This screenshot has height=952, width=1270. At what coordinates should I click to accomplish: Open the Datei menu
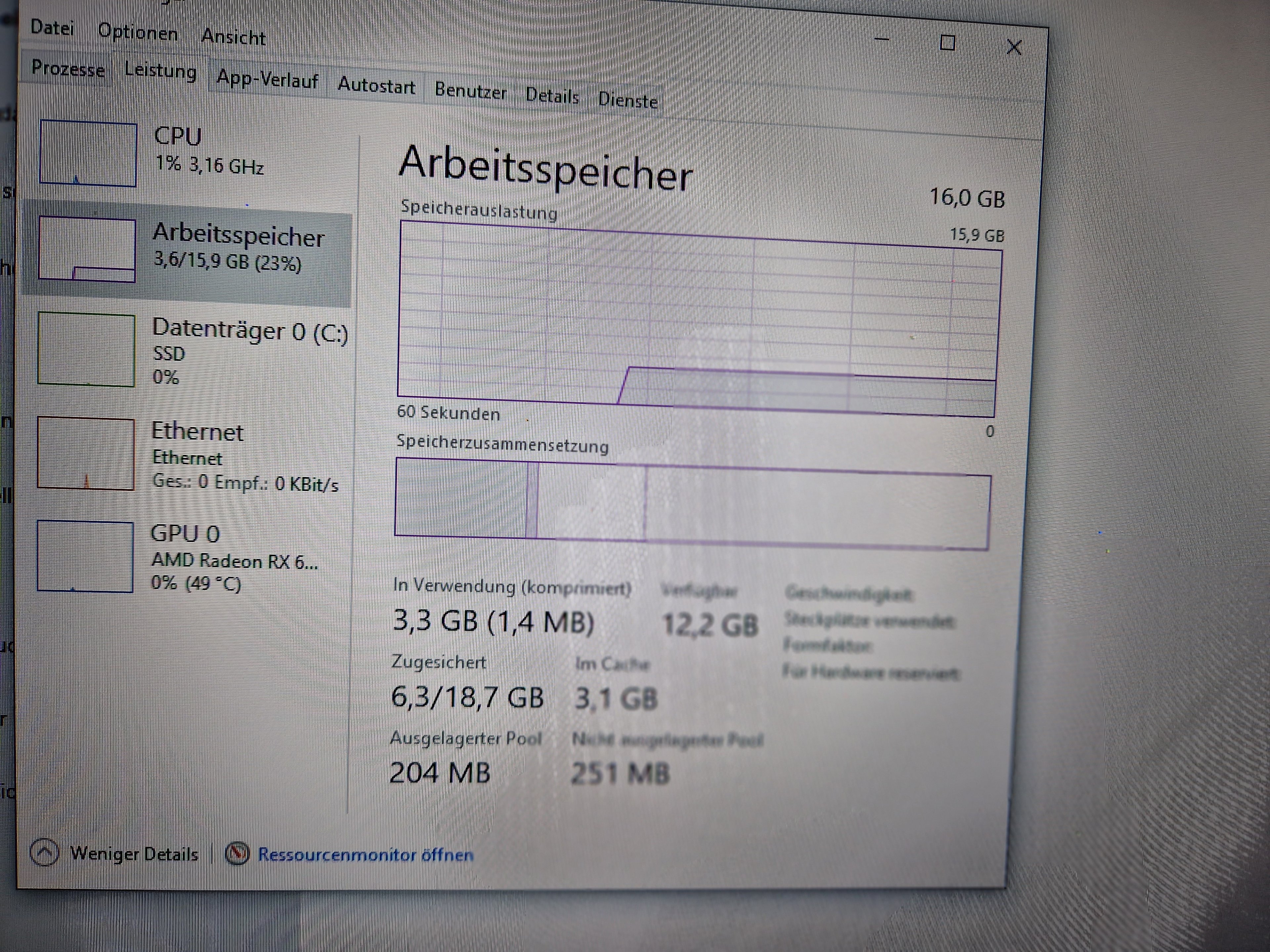pos(52,27)
